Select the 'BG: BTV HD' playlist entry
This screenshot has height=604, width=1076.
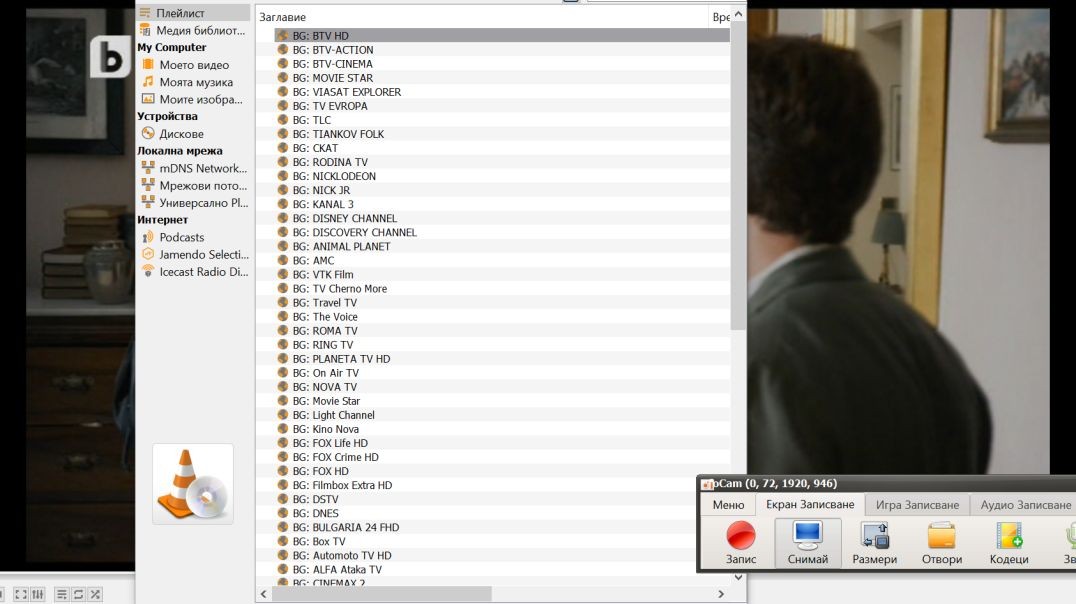(x=502, y=36)
